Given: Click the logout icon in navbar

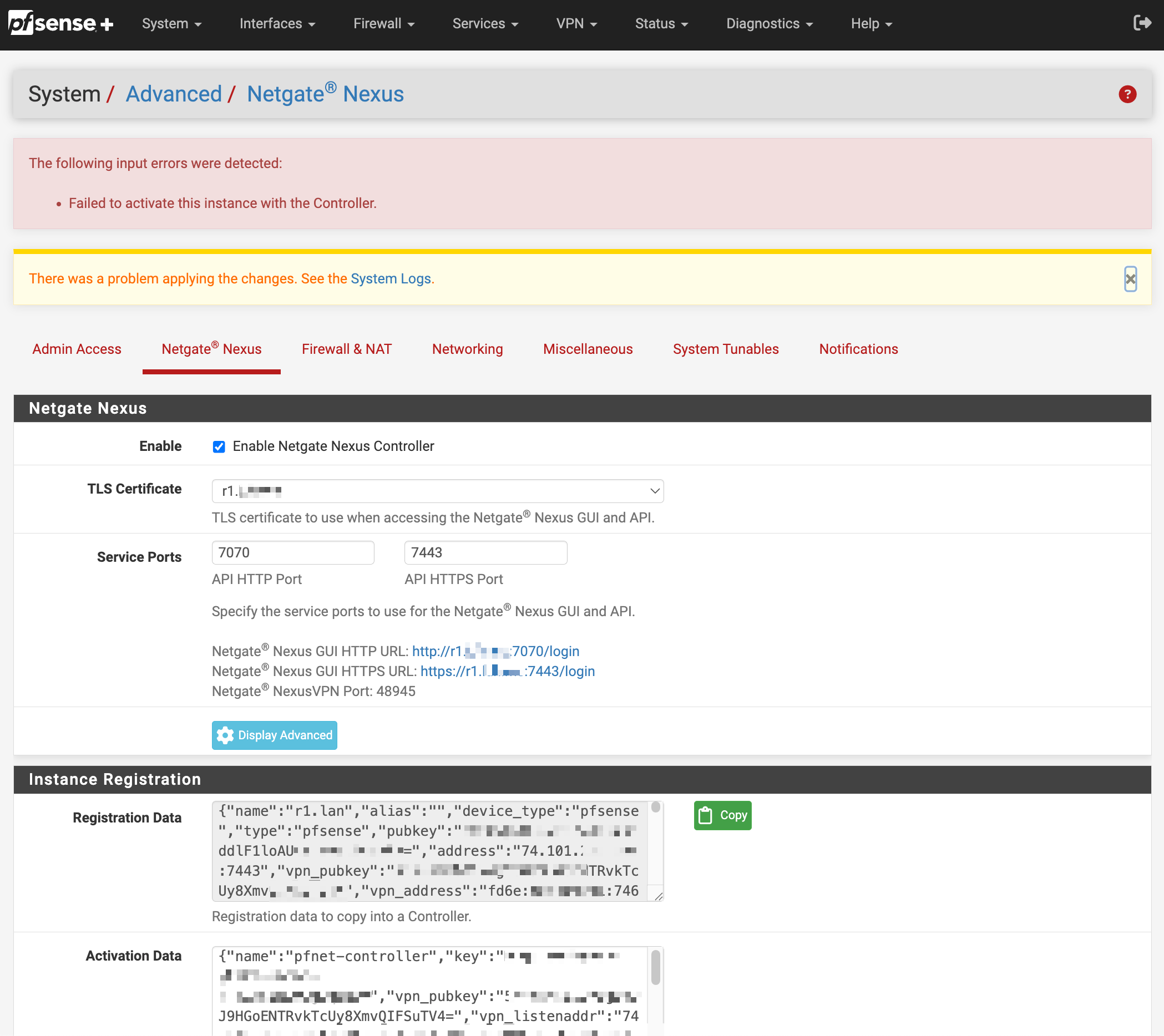Looking at the screenshot, I should (x=1142, y=23).
